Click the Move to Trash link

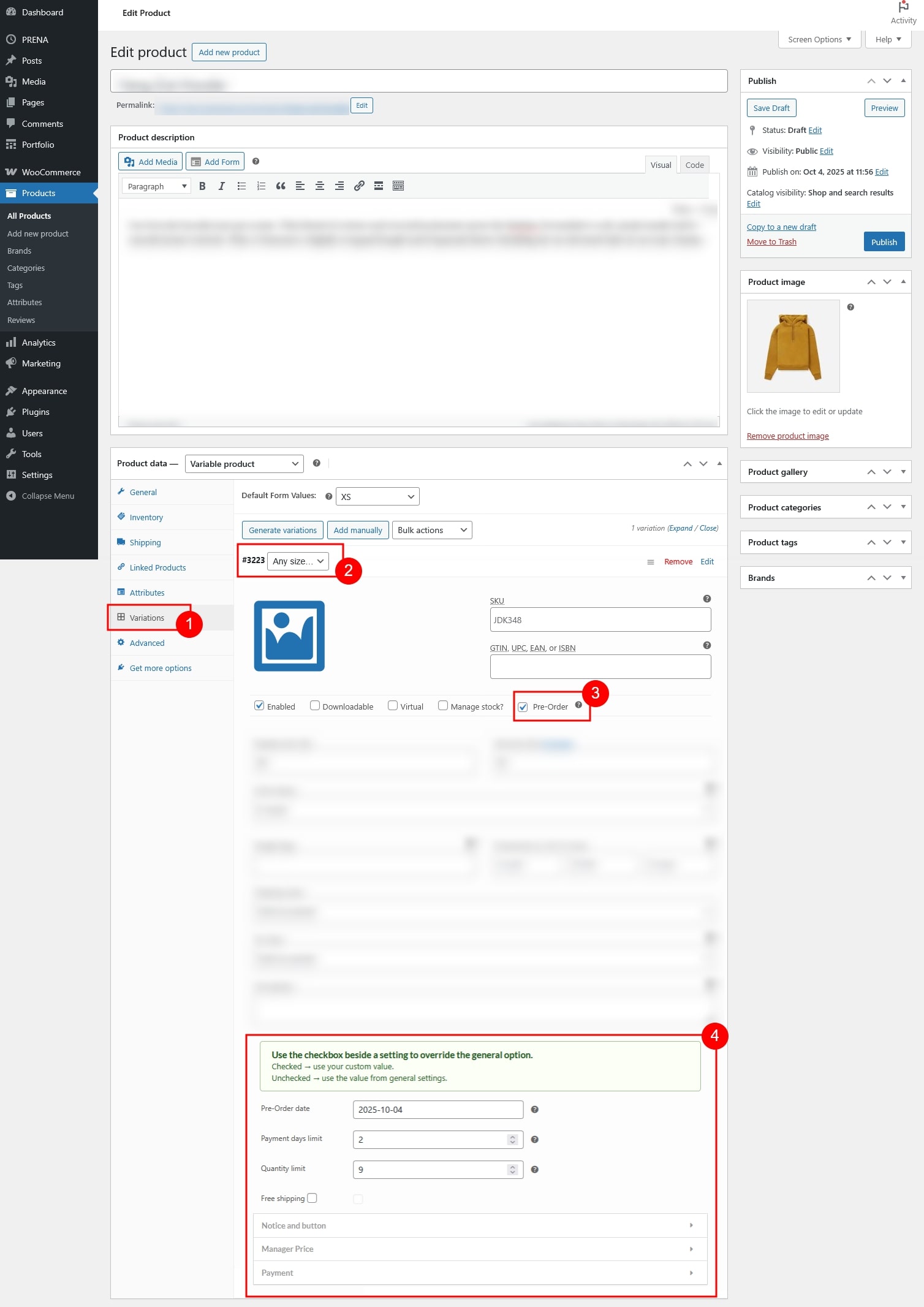pyautogui.click(x=771, y=242)
